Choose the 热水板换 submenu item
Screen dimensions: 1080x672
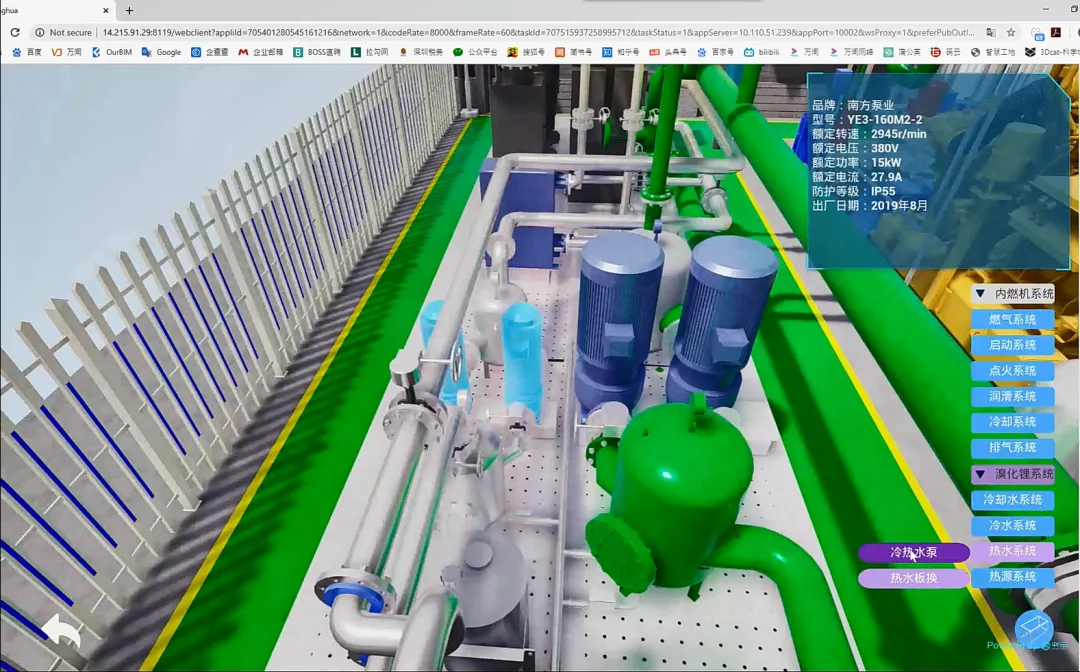(x=913, y=578)
